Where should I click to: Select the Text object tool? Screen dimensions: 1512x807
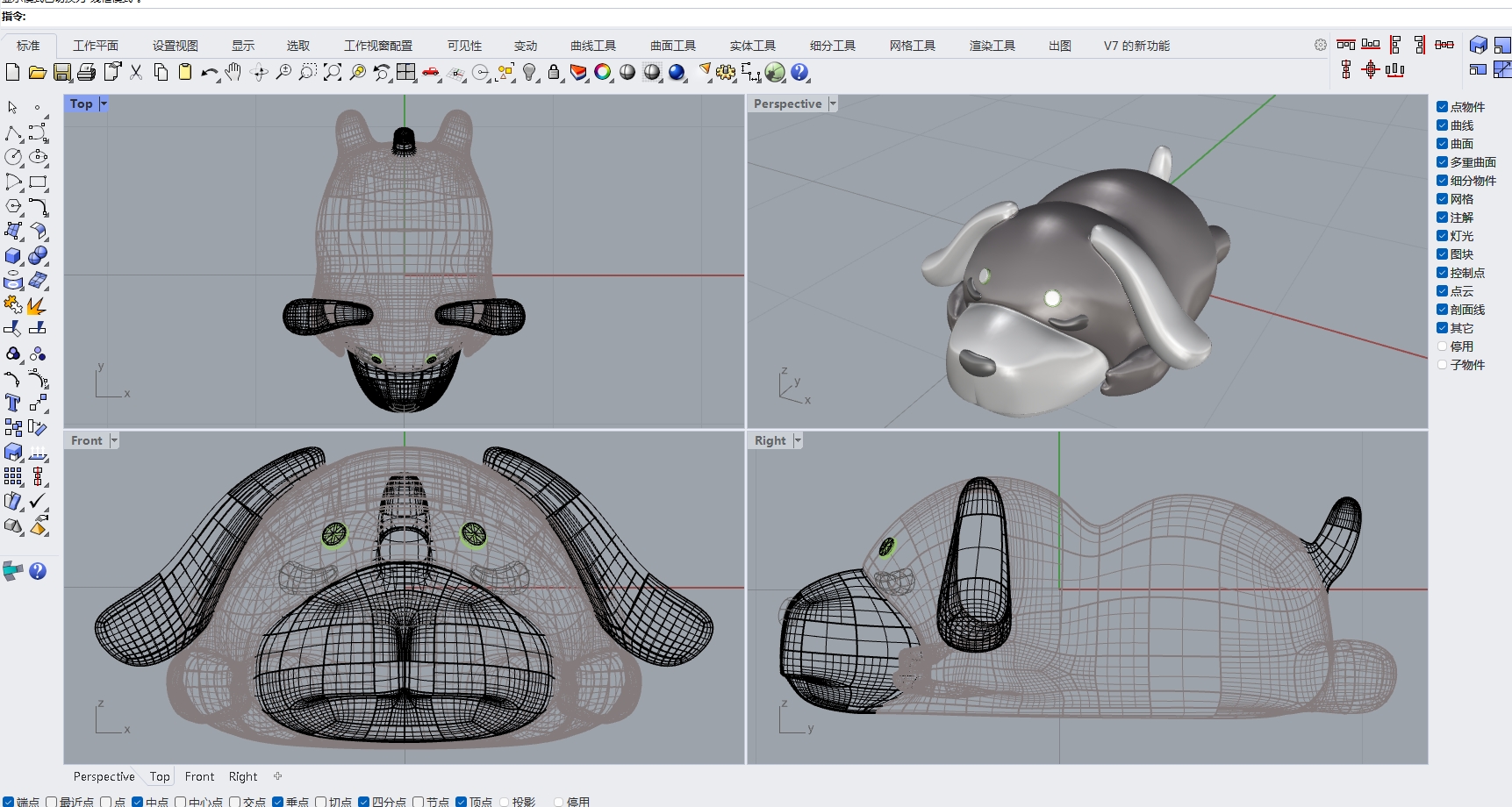[13, 403]
